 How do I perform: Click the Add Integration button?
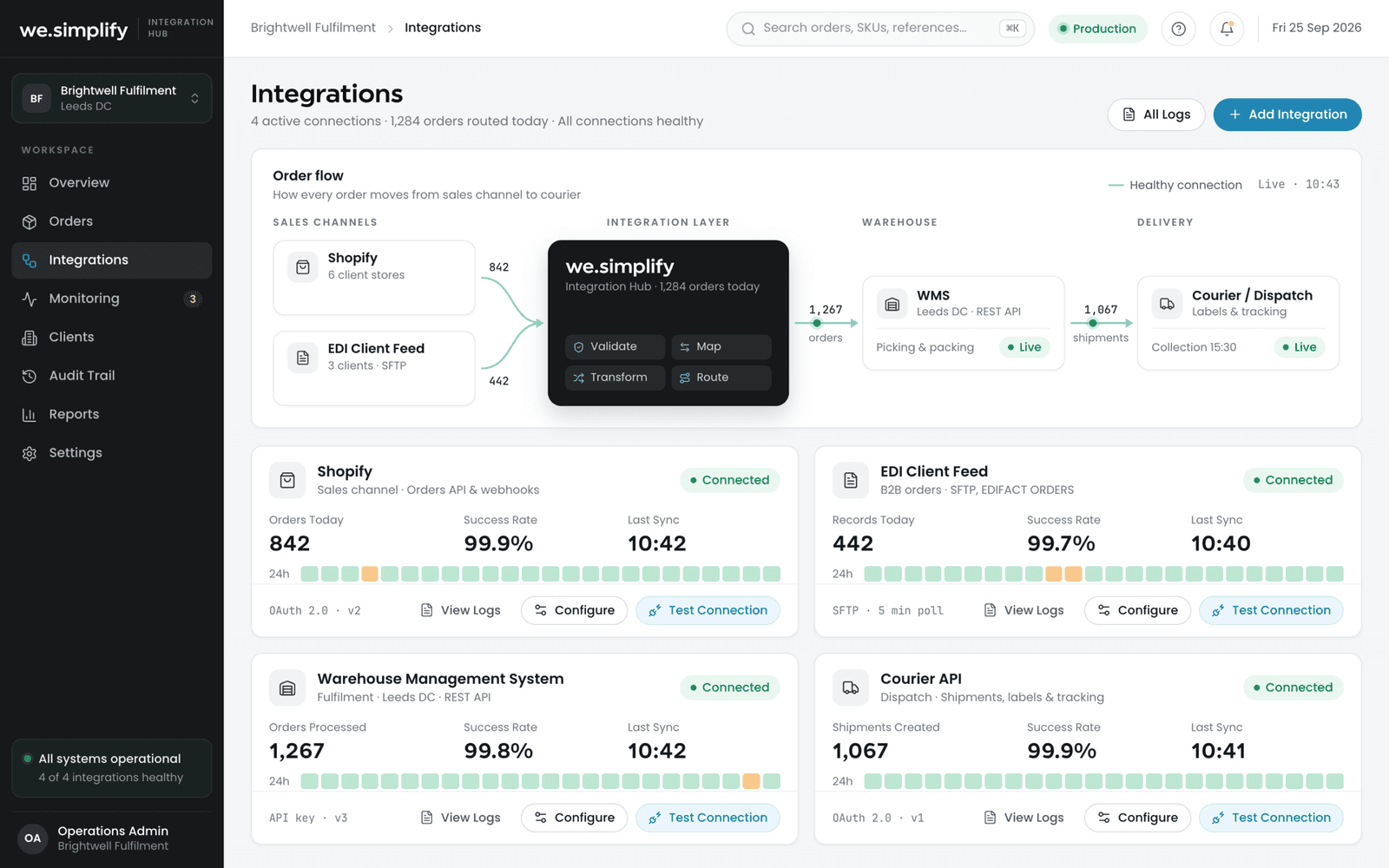pyautogui.click(x=1287, y=115)
